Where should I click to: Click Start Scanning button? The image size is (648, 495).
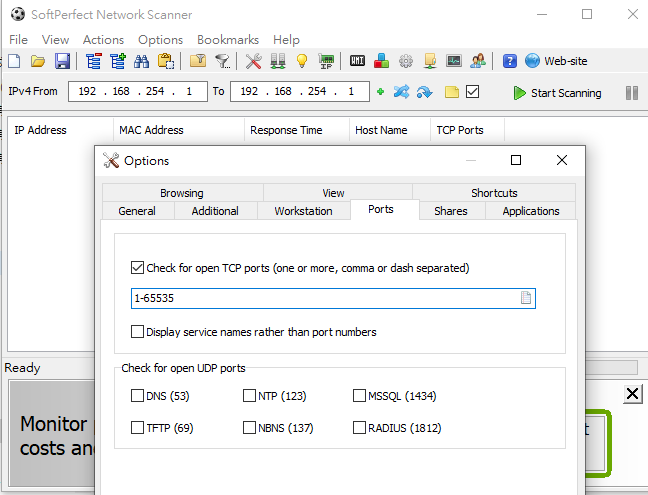click(x=557, y=93)
